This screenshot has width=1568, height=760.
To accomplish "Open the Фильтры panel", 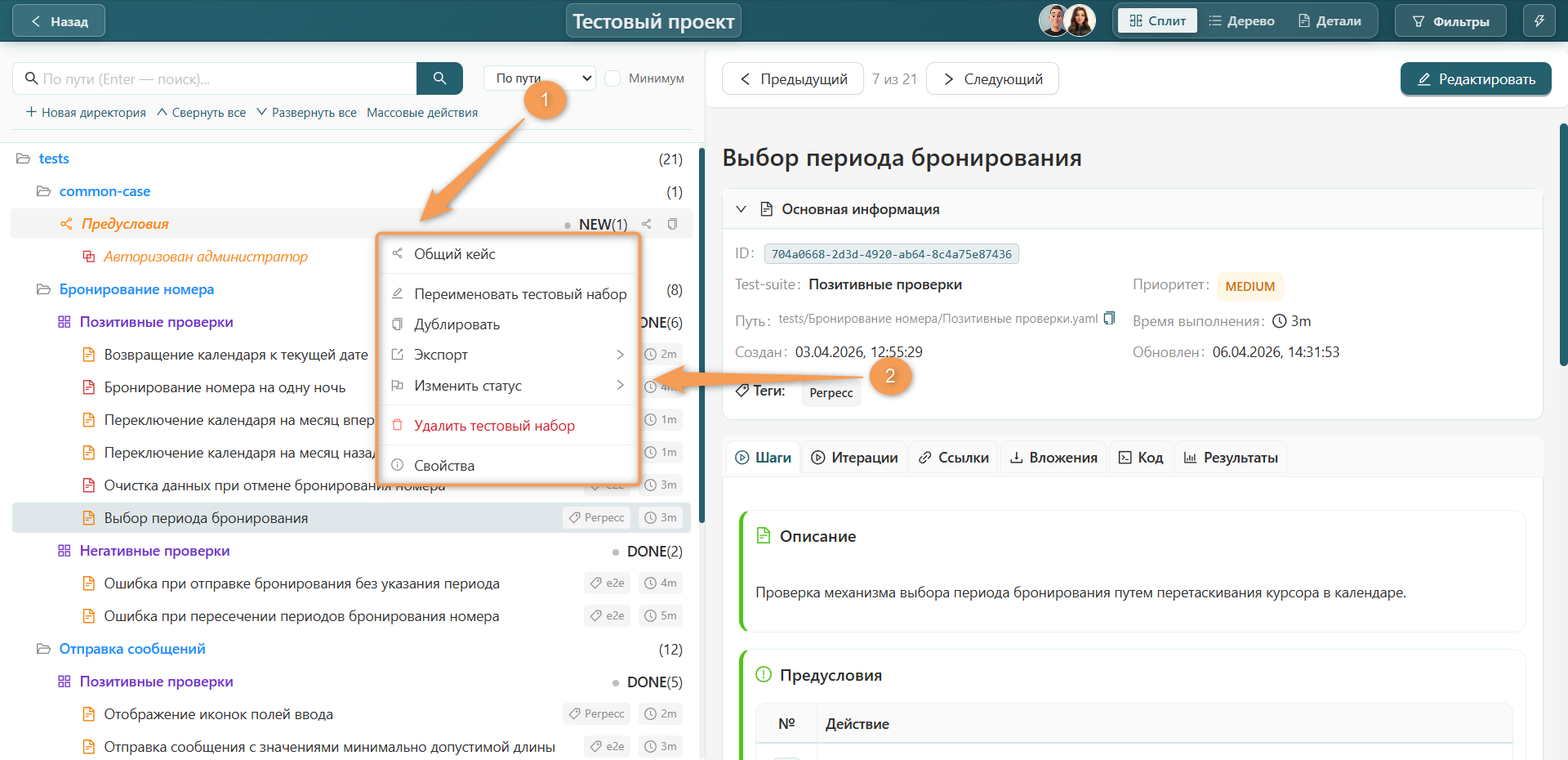I will coord(1450,21).
